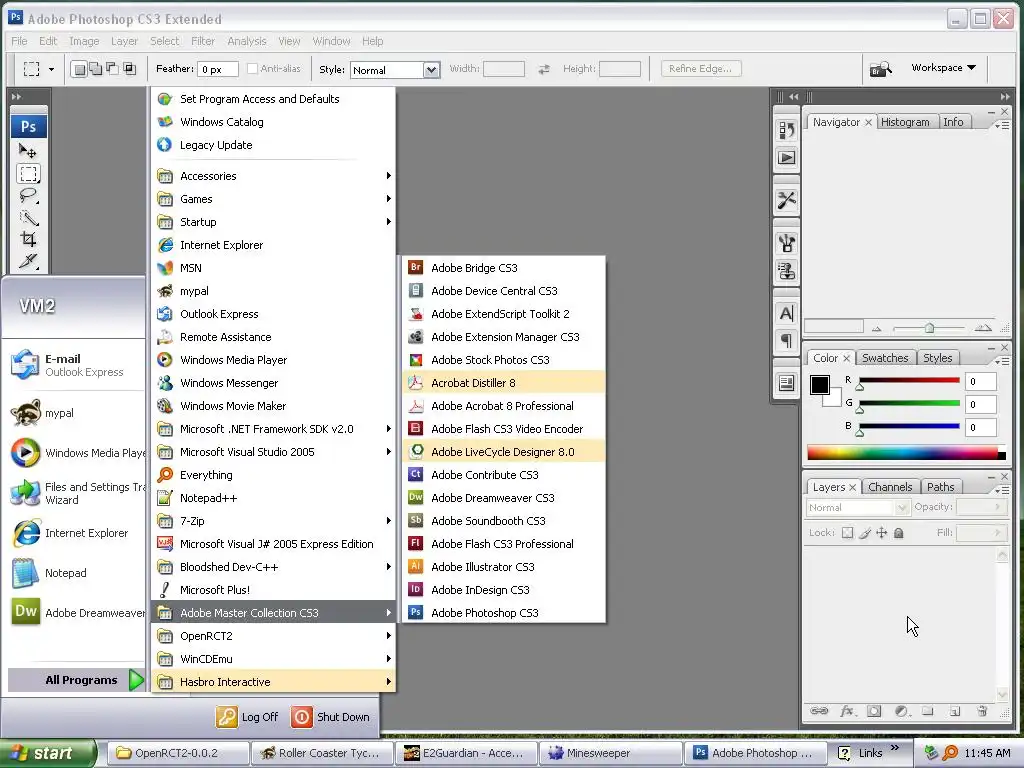Click the red R color slider
The width and height of the screenshot is (1024, 768).
[909, 381]
